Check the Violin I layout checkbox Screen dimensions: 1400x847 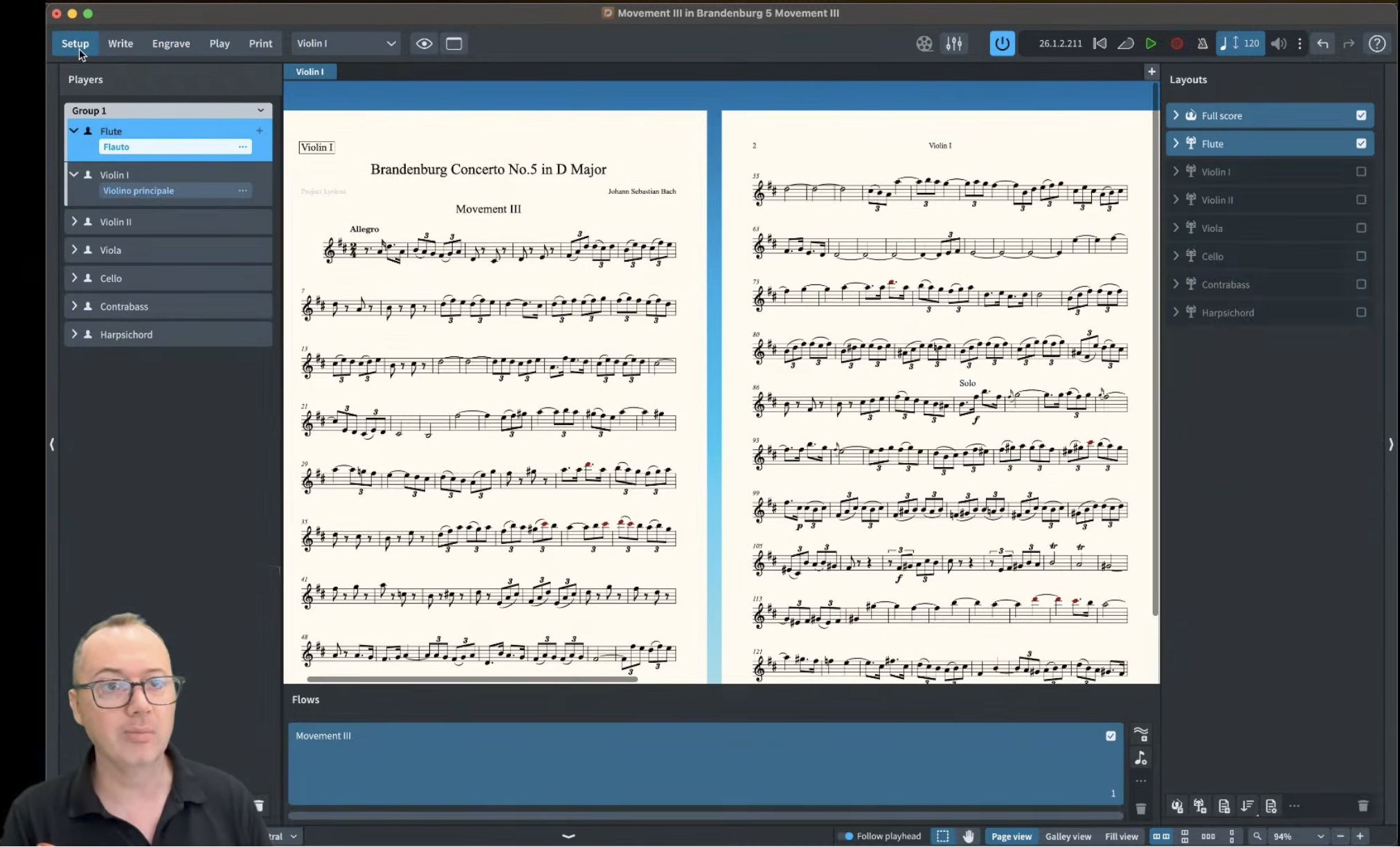(x=1361, y=172)
